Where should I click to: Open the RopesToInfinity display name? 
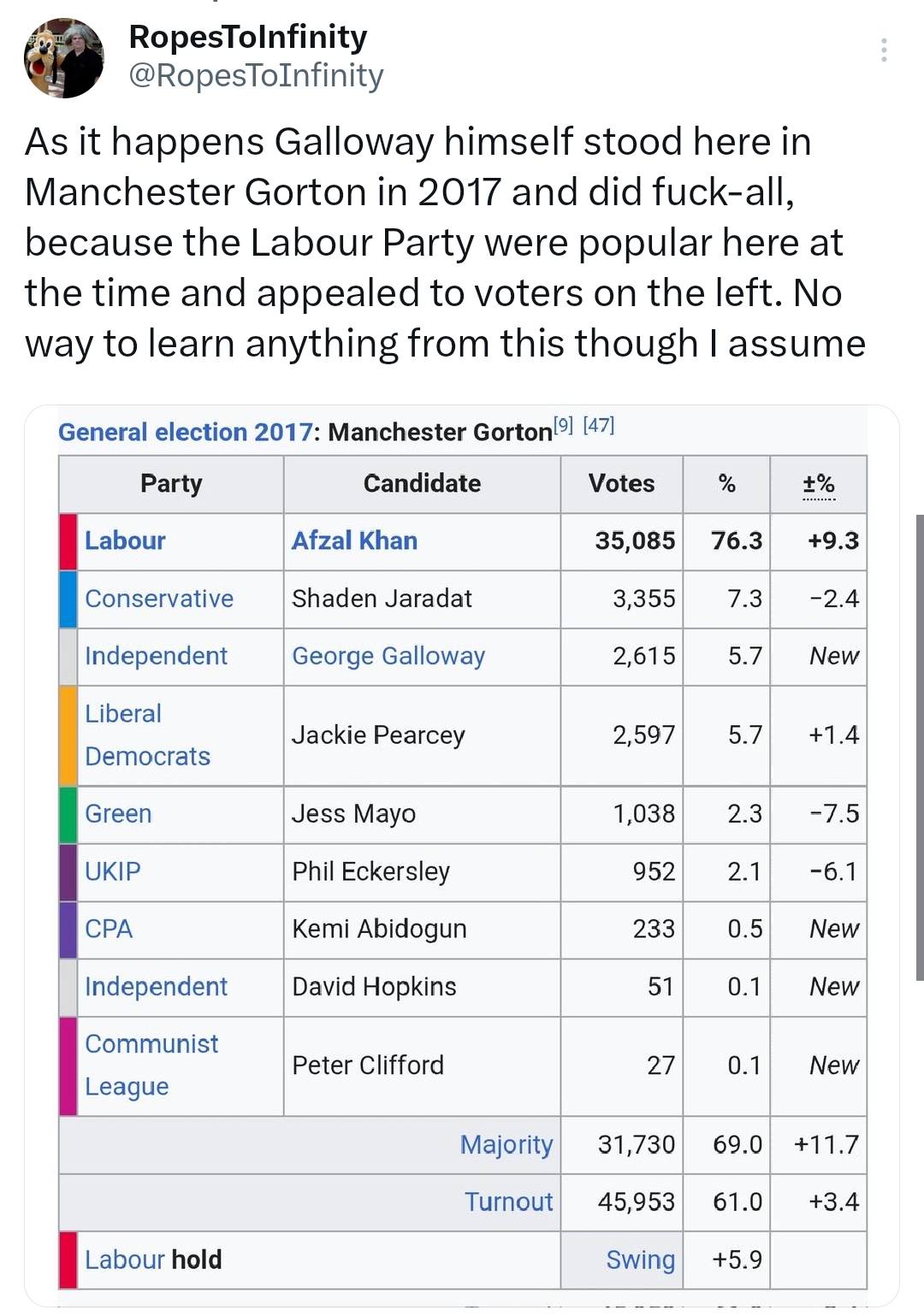pos(247,37)
